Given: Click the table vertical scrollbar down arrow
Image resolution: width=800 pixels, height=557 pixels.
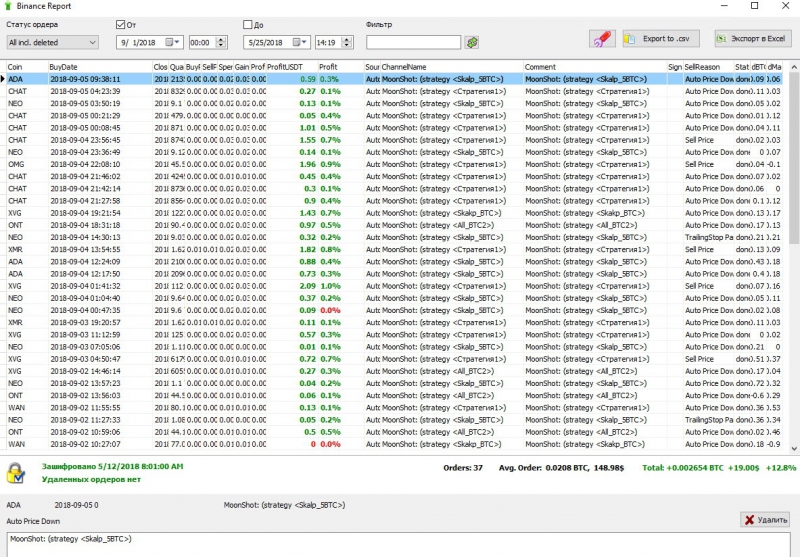Looking at the screenshot, I should point(794,449).
